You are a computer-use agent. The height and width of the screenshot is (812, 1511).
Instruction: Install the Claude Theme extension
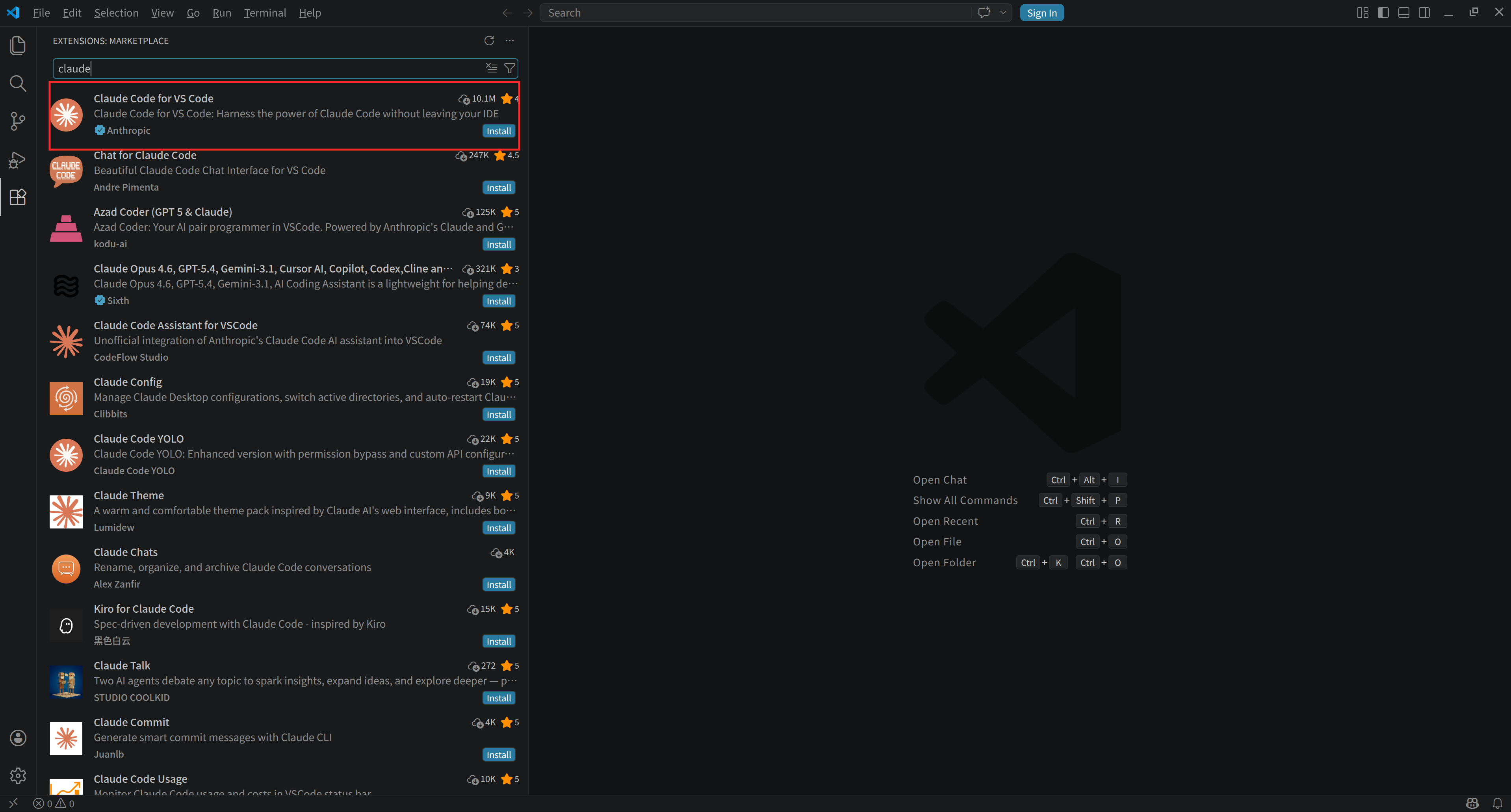click(499, 528)
